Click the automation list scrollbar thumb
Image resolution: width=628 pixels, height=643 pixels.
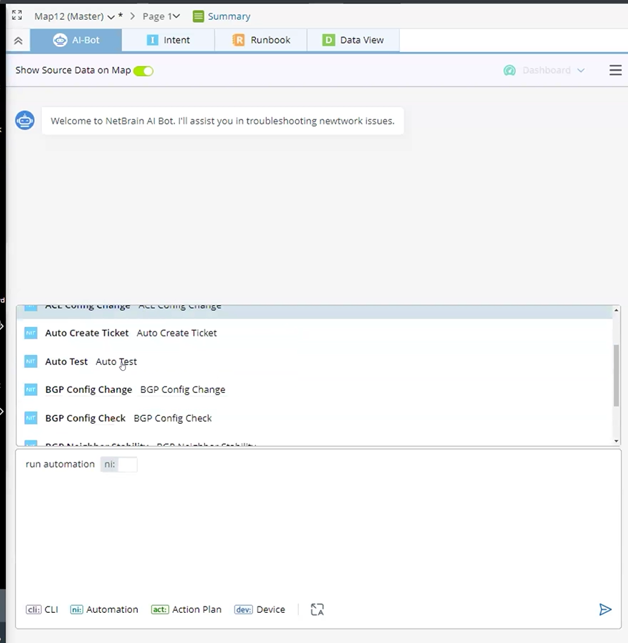(x=616, y=376)
